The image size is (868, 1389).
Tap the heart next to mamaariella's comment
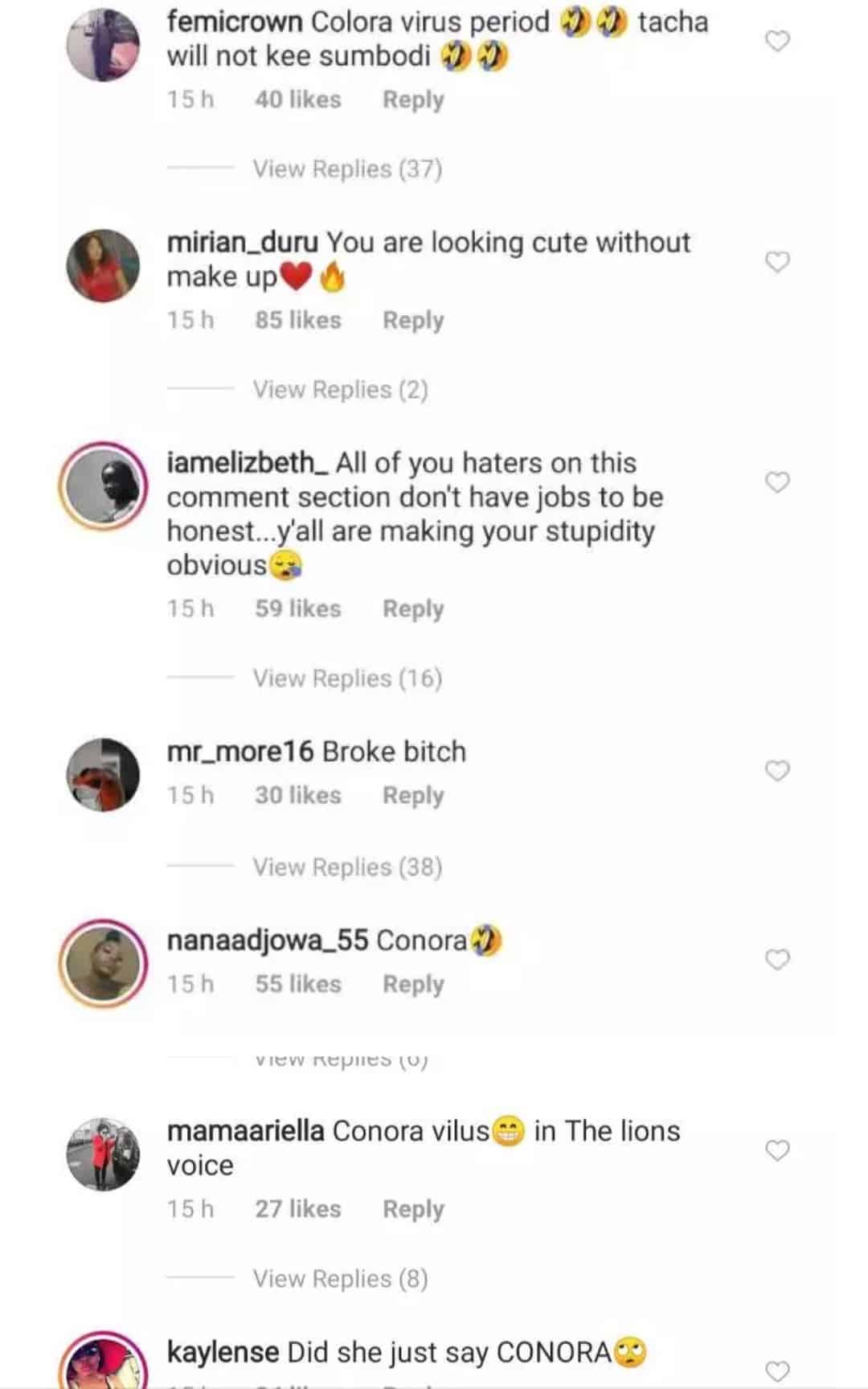tap(777, 1150)
